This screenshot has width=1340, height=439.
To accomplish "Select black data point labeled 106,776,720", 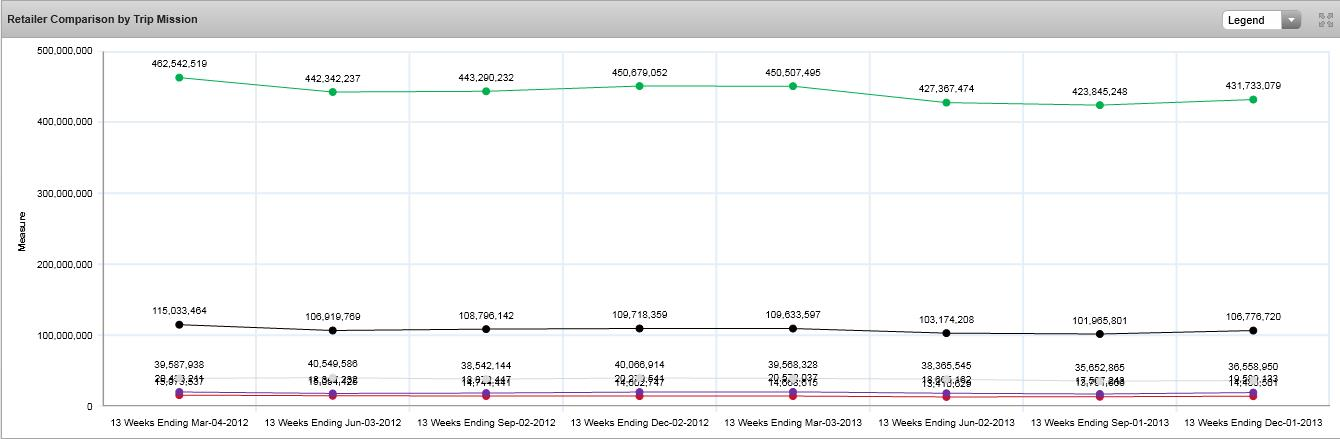I will click(x=1253, y=330).
